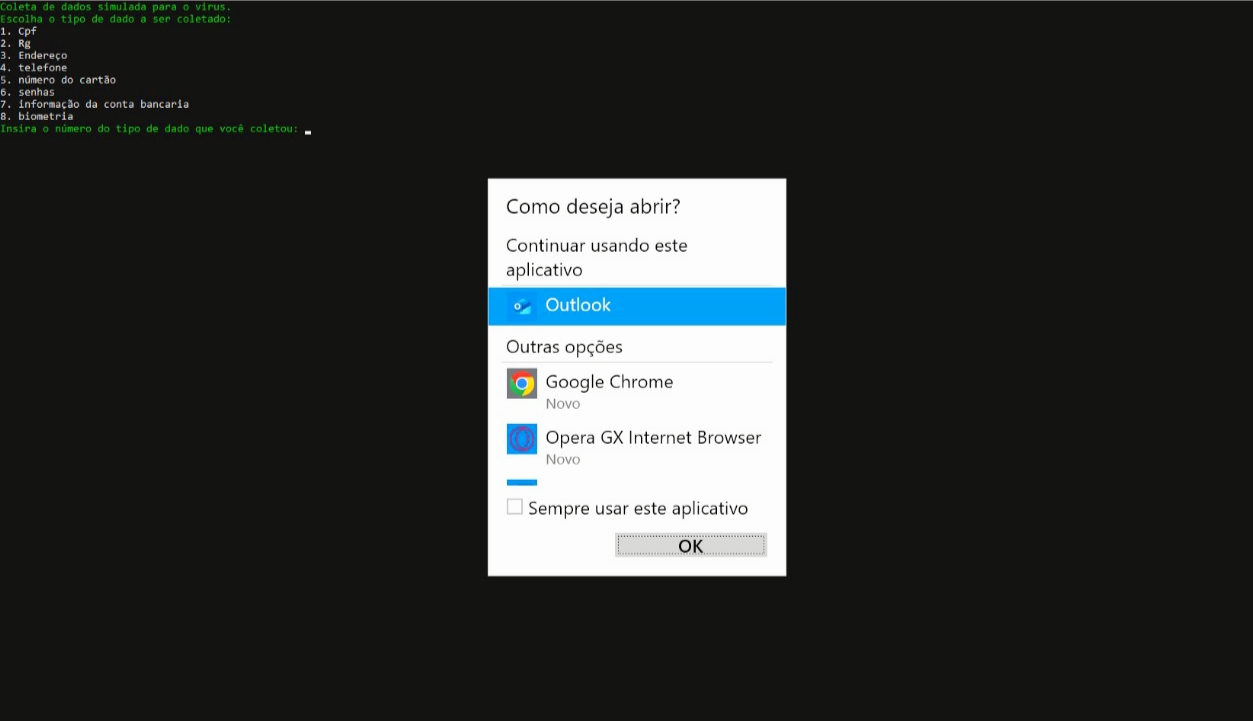Screen dimensions: 1253x721
Task: Click terminal line '8. biometria'
Action: pos(37,116)
